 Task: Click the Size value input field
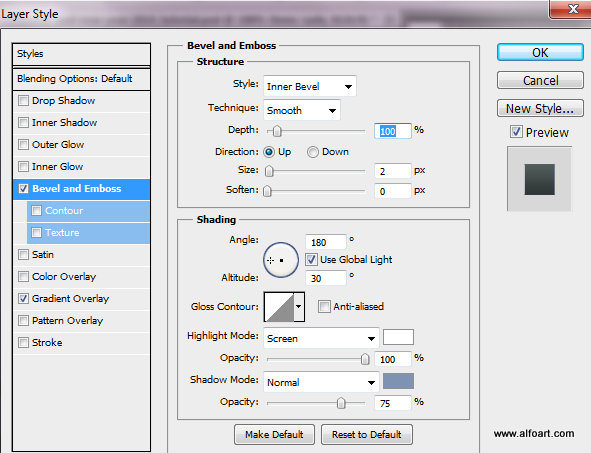392,171
